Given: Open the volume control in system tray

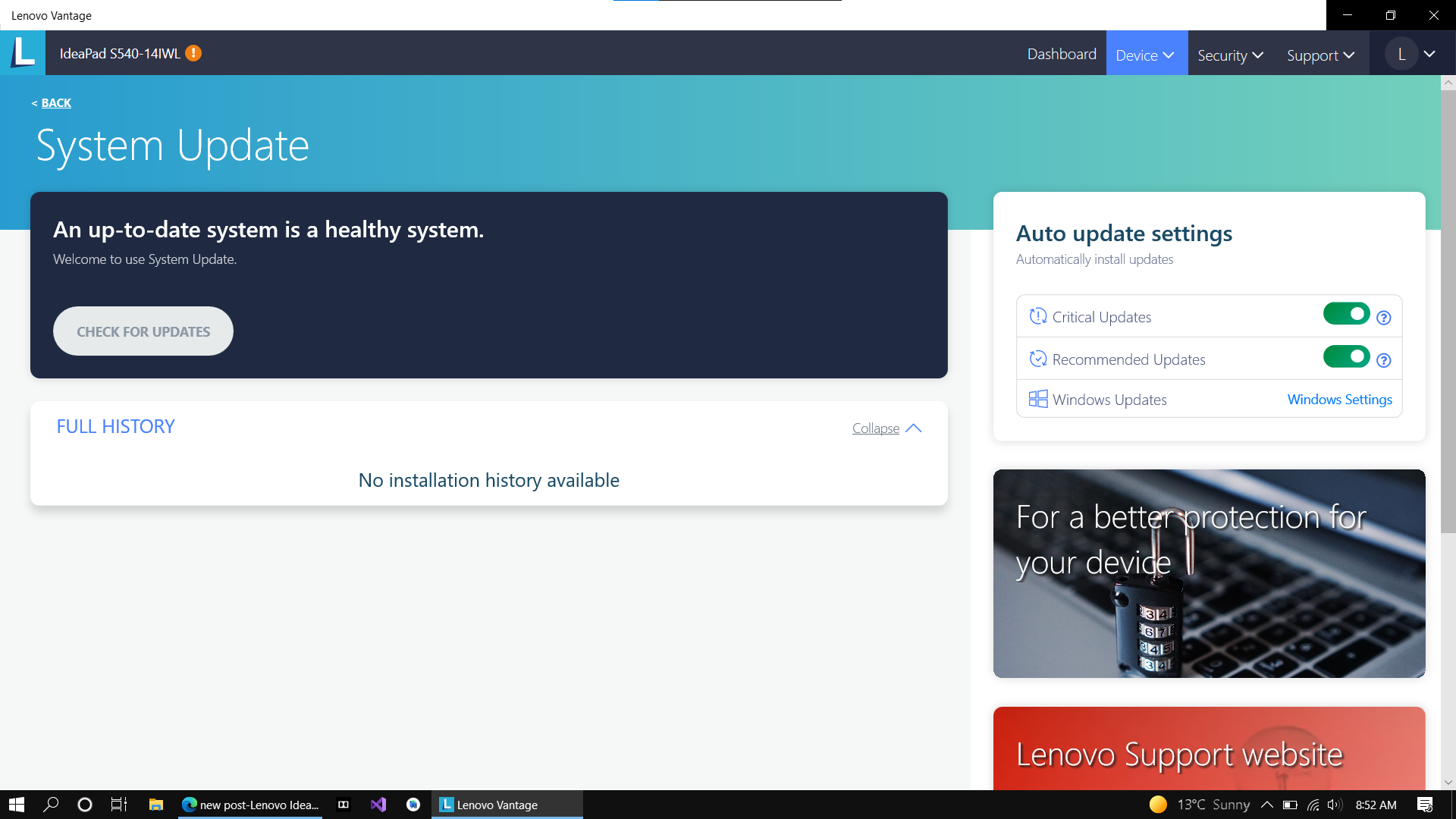Looking at the screenshot, I should pos(1335,805).
